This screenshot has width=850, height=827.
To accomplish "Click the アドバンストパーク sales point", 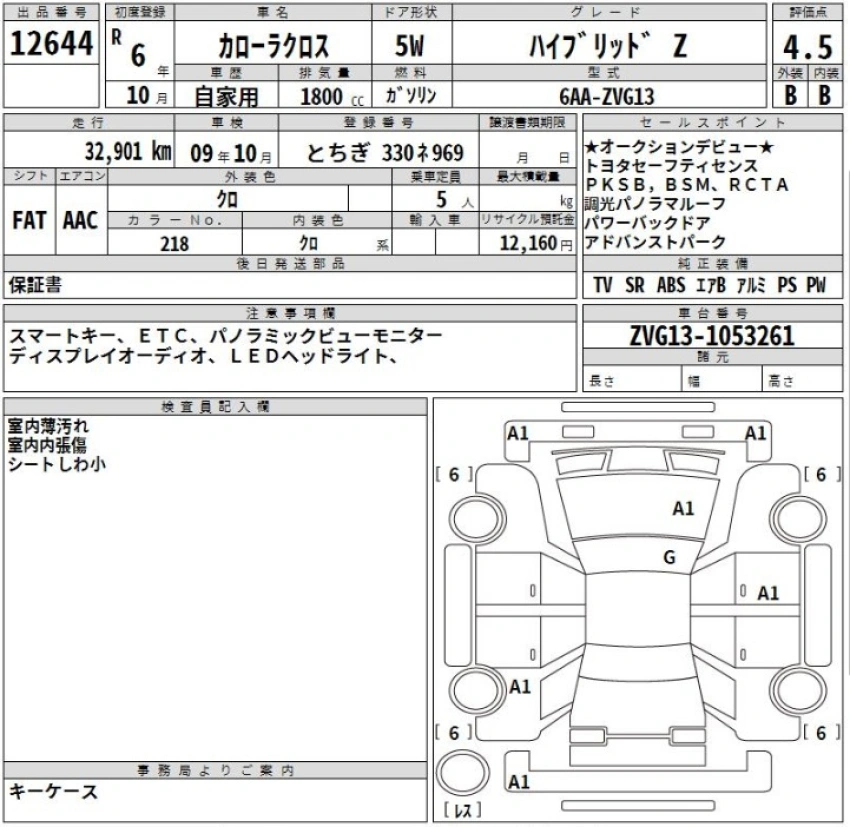I will tap(655, 242).
